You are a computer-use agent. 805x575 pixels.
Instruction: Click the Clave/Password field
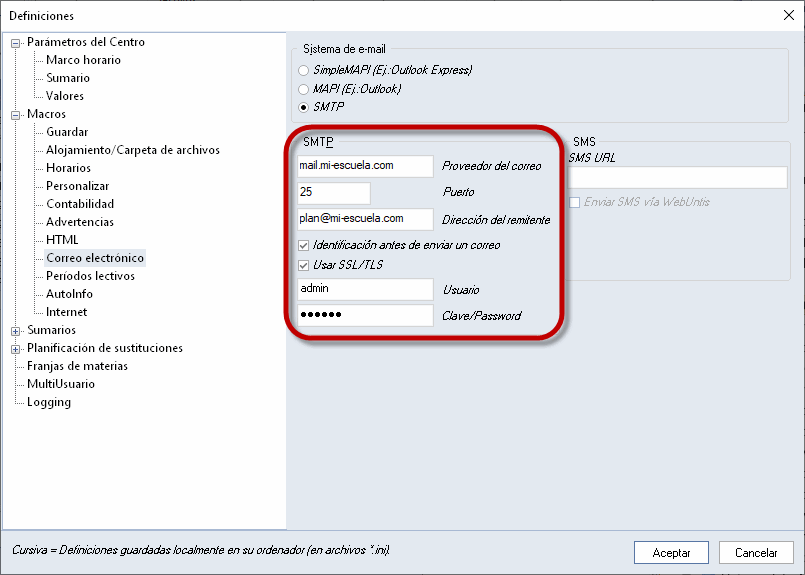[x=365, y=315]
